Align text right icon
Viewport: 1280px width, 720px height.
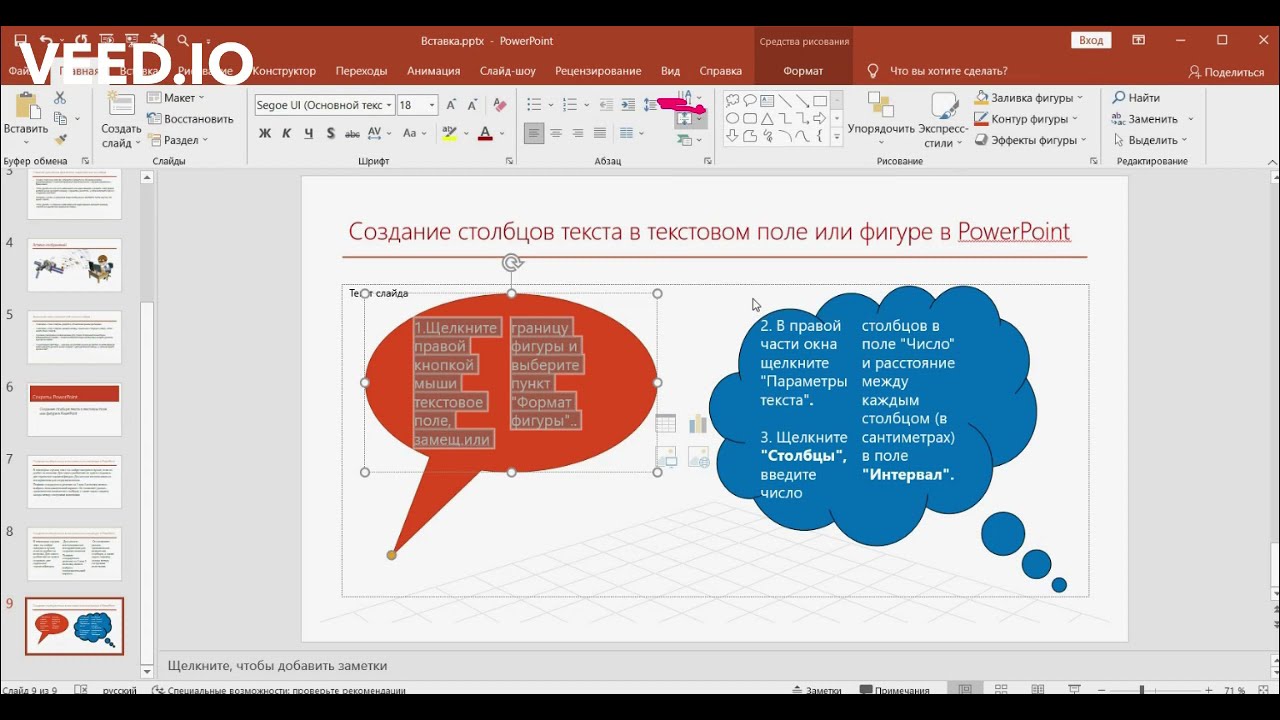pyautogui.click(x=578, y=133)
